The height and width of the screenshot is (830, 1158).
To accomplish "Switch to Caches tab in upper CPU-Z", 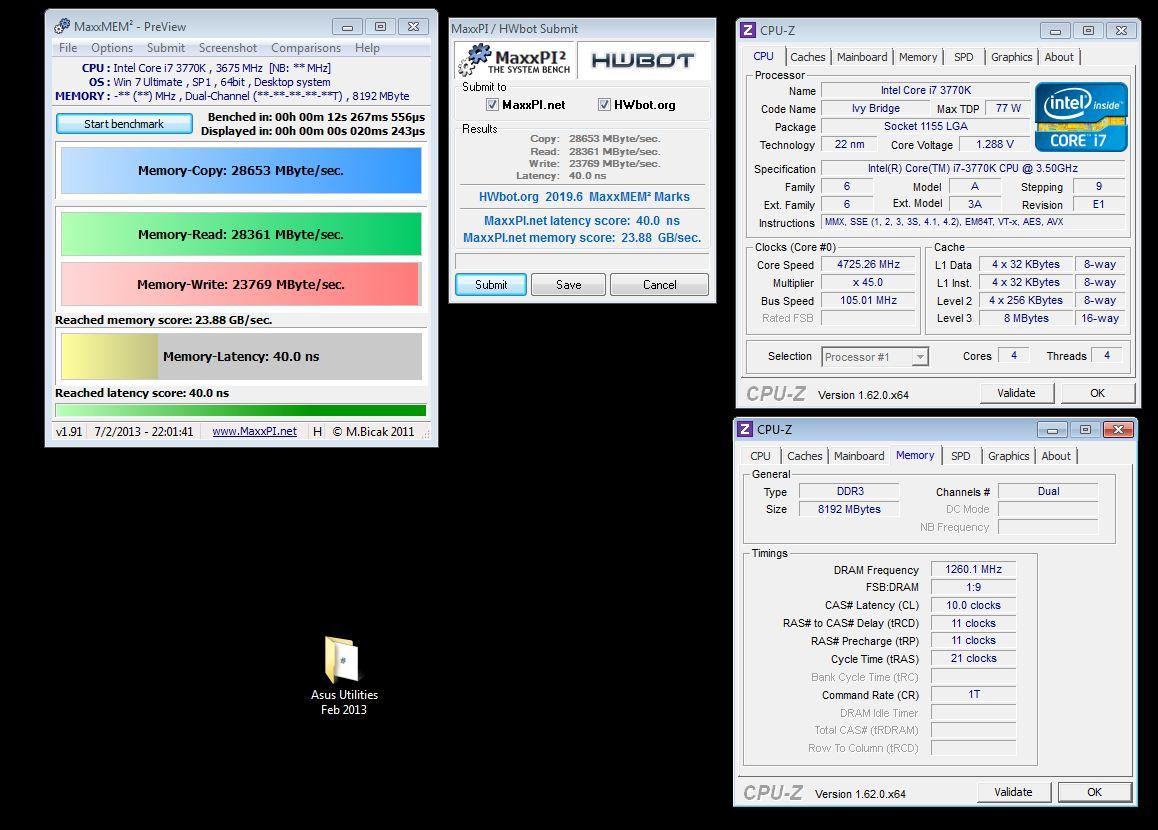I will pyautogui.click(x=807, y=57).
